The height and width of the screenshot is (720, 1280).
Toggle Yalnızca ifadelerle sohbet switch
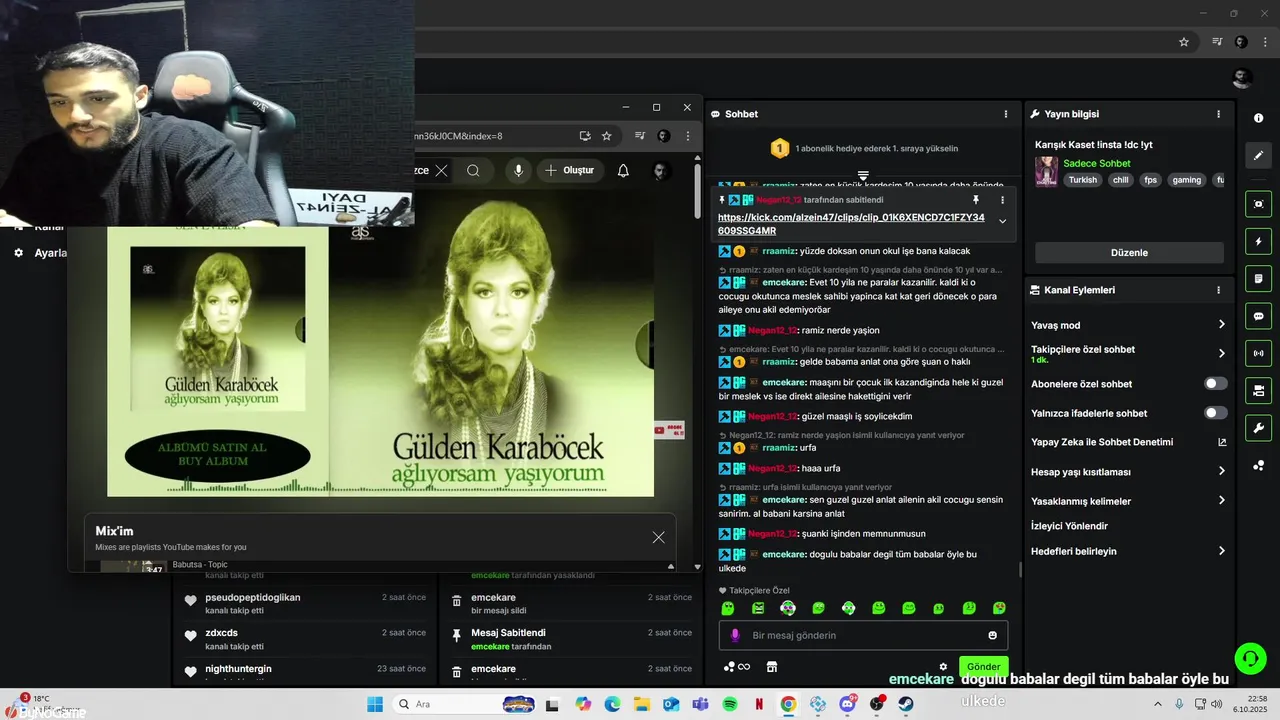click(x=1215, y=413)
